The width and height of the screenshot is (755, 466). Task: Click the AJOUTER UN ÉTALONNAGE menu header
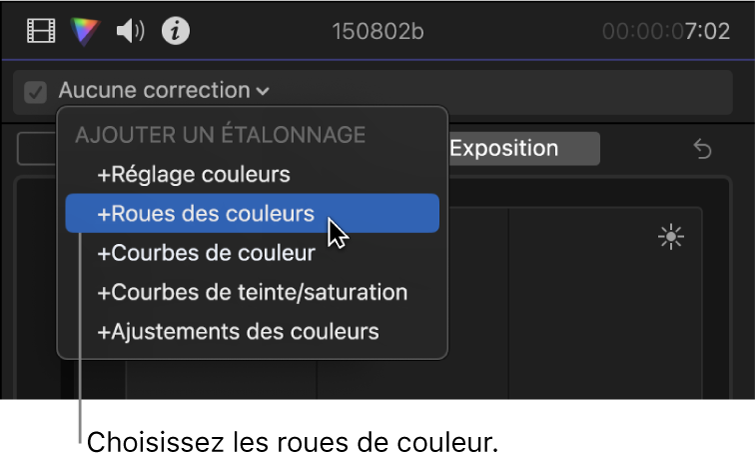(220, 134)
